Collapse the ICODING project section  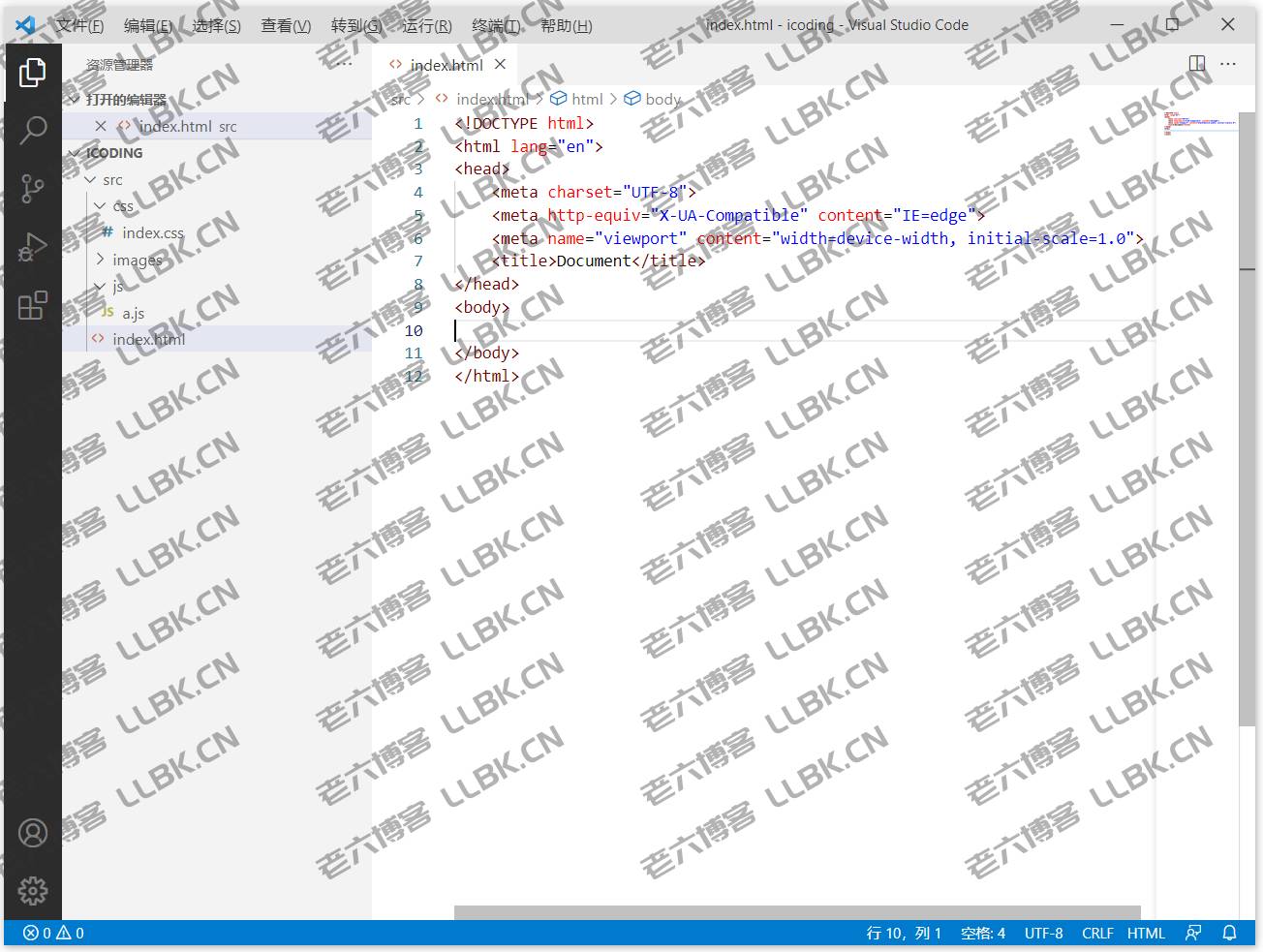[113, 153]
